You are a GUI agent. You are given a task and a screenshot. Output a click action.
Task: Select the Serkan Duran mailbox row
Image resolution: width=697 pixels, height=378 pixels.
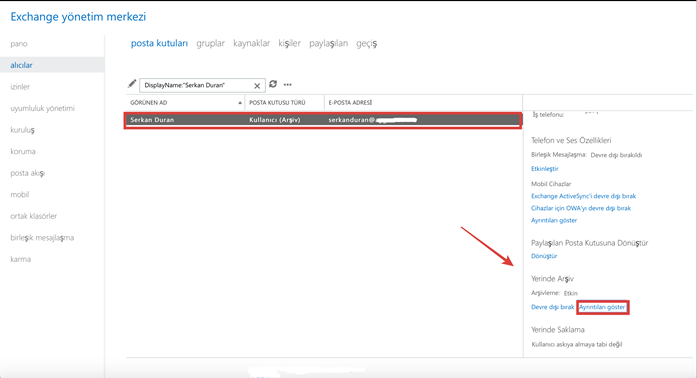coord(323,120)
